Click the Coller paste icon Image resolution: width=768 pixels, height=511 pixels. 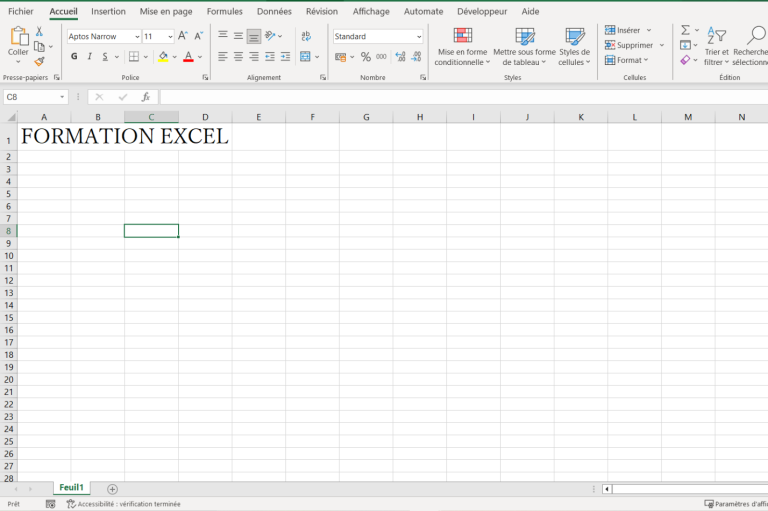point(19,36)
